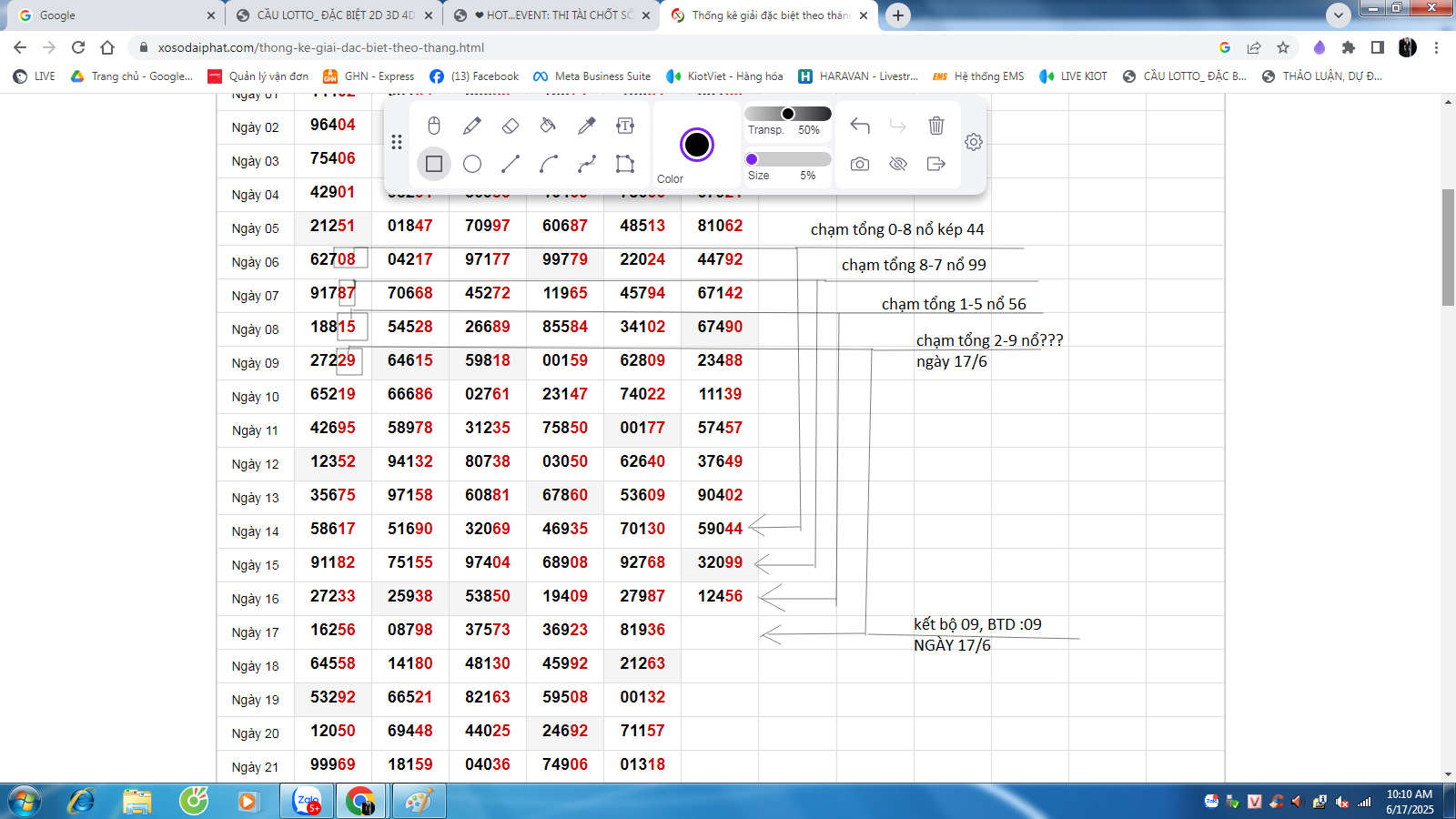Switch to the Google tab
Screen dimensions: 1456x819
(109, 15)
